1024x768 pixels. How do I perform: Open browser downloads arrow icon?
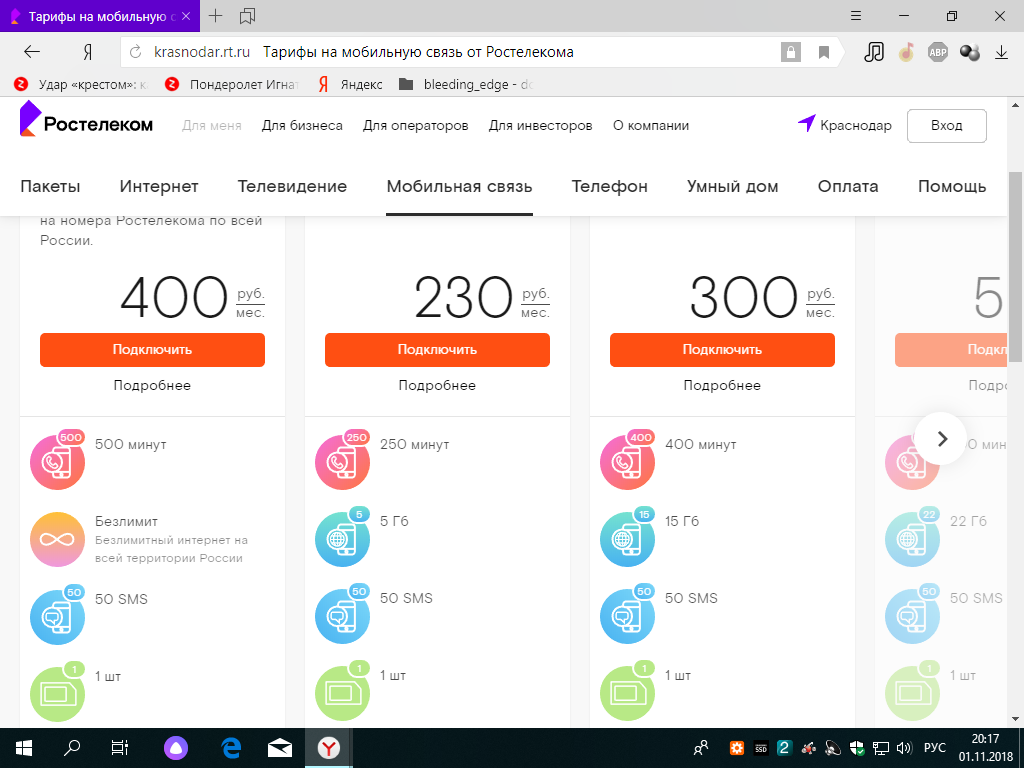pos(1001,52)
